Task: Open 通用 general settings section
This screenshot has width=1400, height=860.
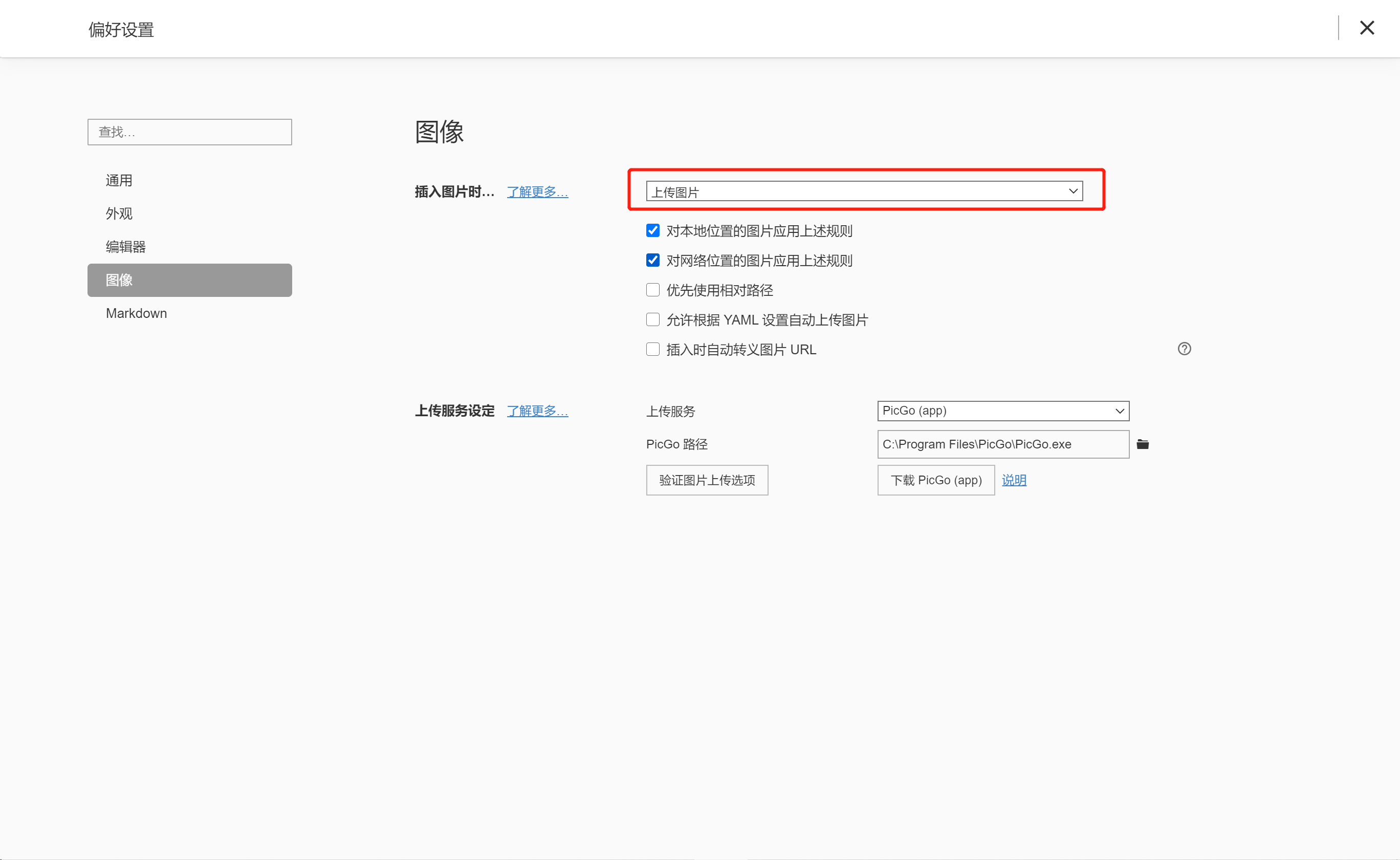Action: [x=119, y=180]
